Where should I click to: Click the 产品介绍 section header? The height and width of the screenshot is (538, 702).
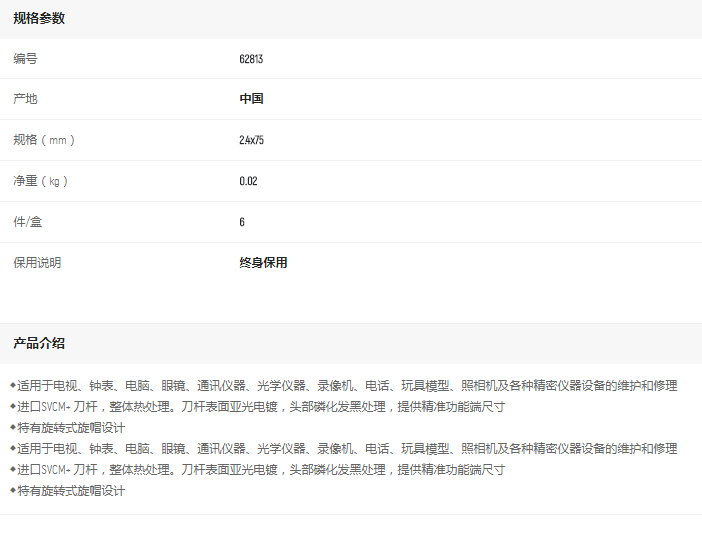[39, 343]
